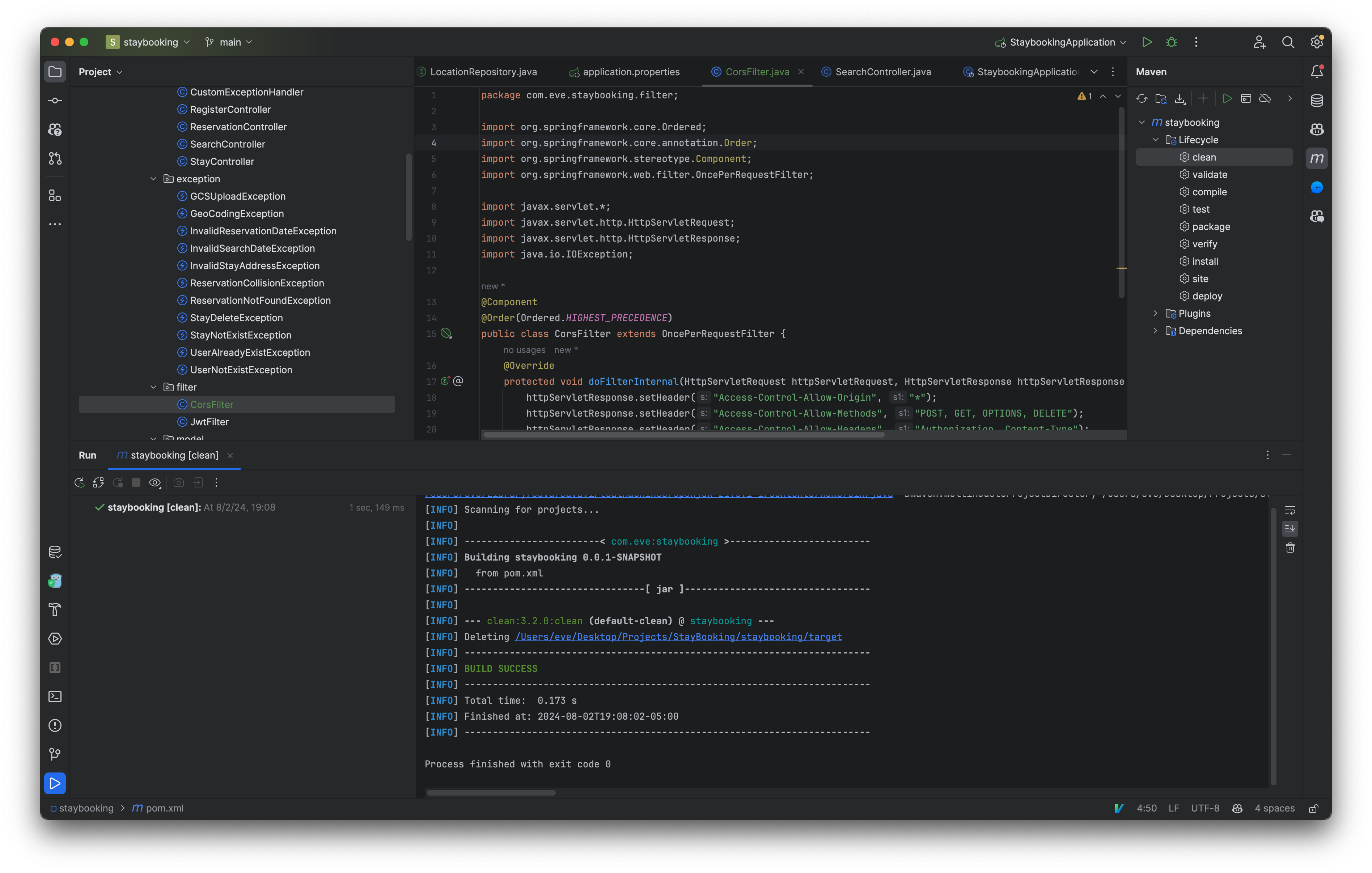Viewport: 1372px width, 873px height.
Task: Click the Rerun icon in Run panel
Action: (x=79, y=483)
